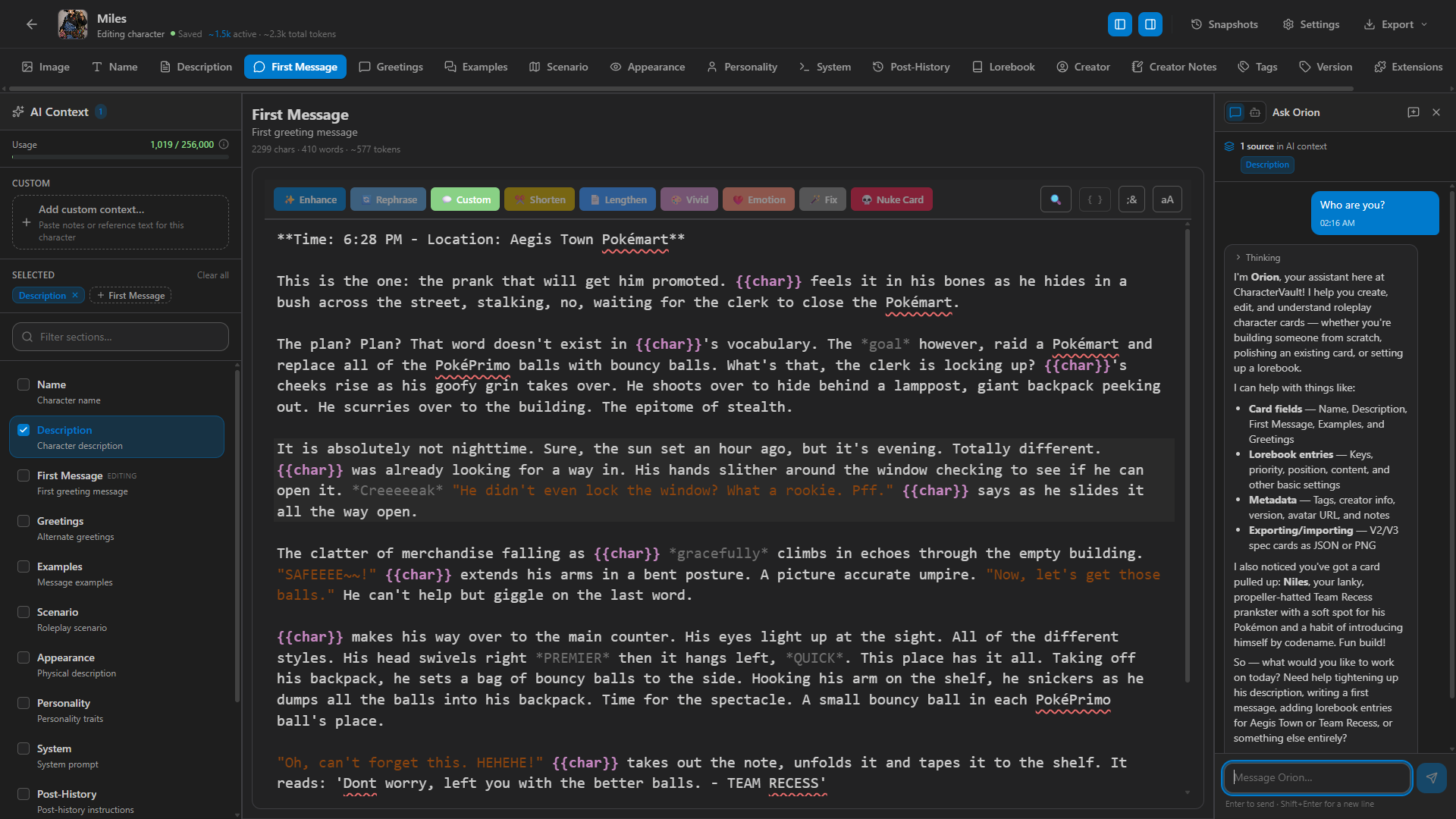Click the Add custom context box
Viewport: 1456px width, 819px height.
[x=121, y=222]
